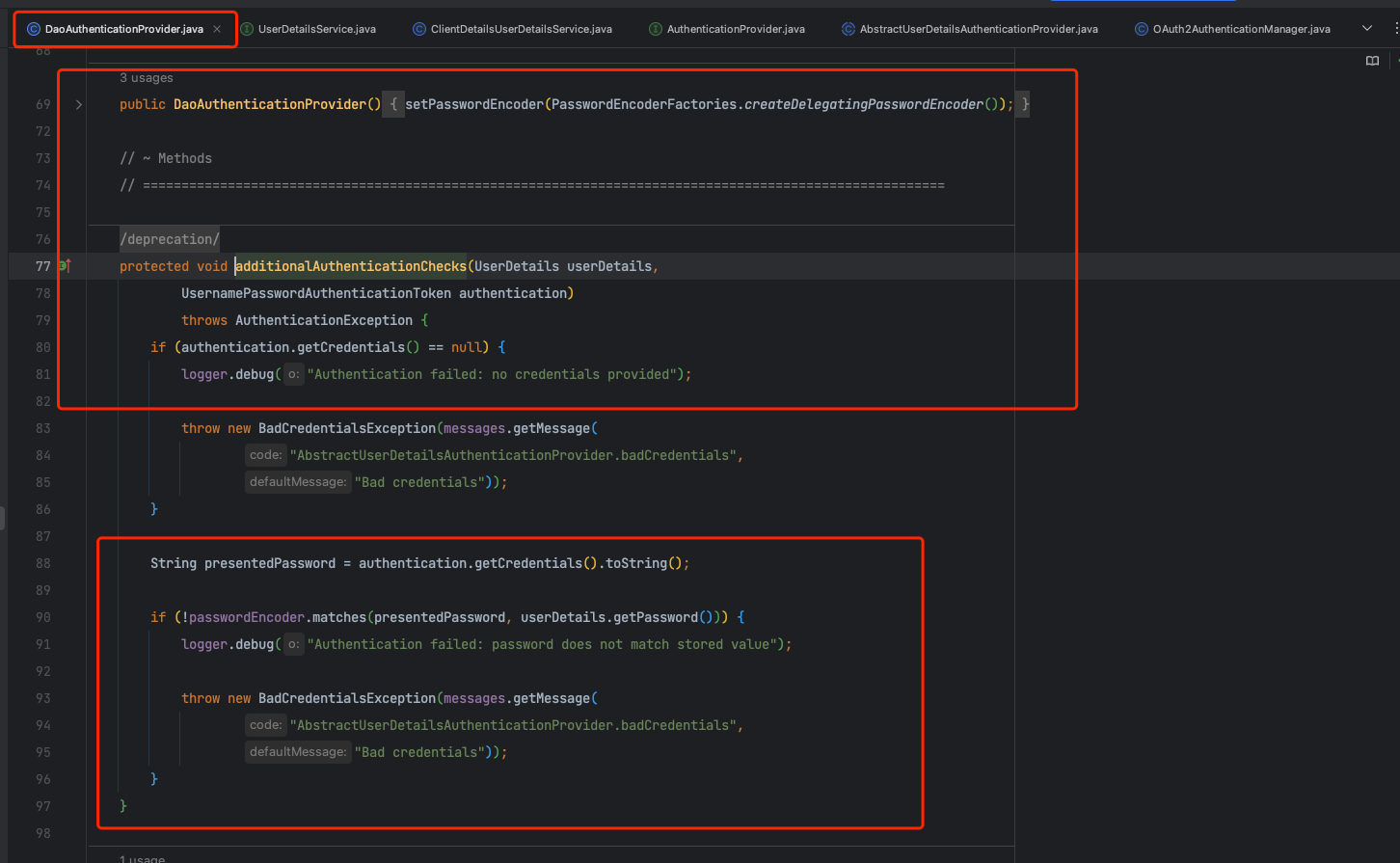Click the '1 usage' hint at bottom

[x=142, y=857]
